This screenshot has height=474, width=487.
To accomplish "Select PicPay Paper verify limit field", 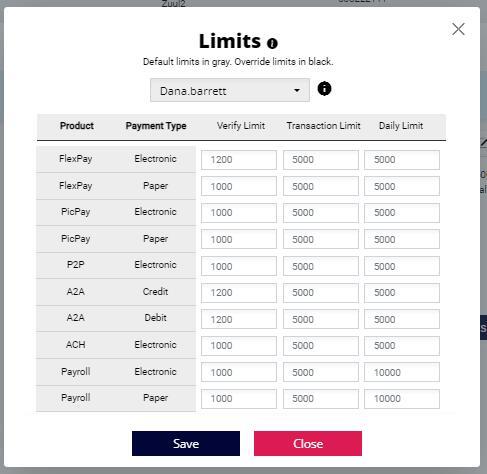I will (x=239, y=239).
